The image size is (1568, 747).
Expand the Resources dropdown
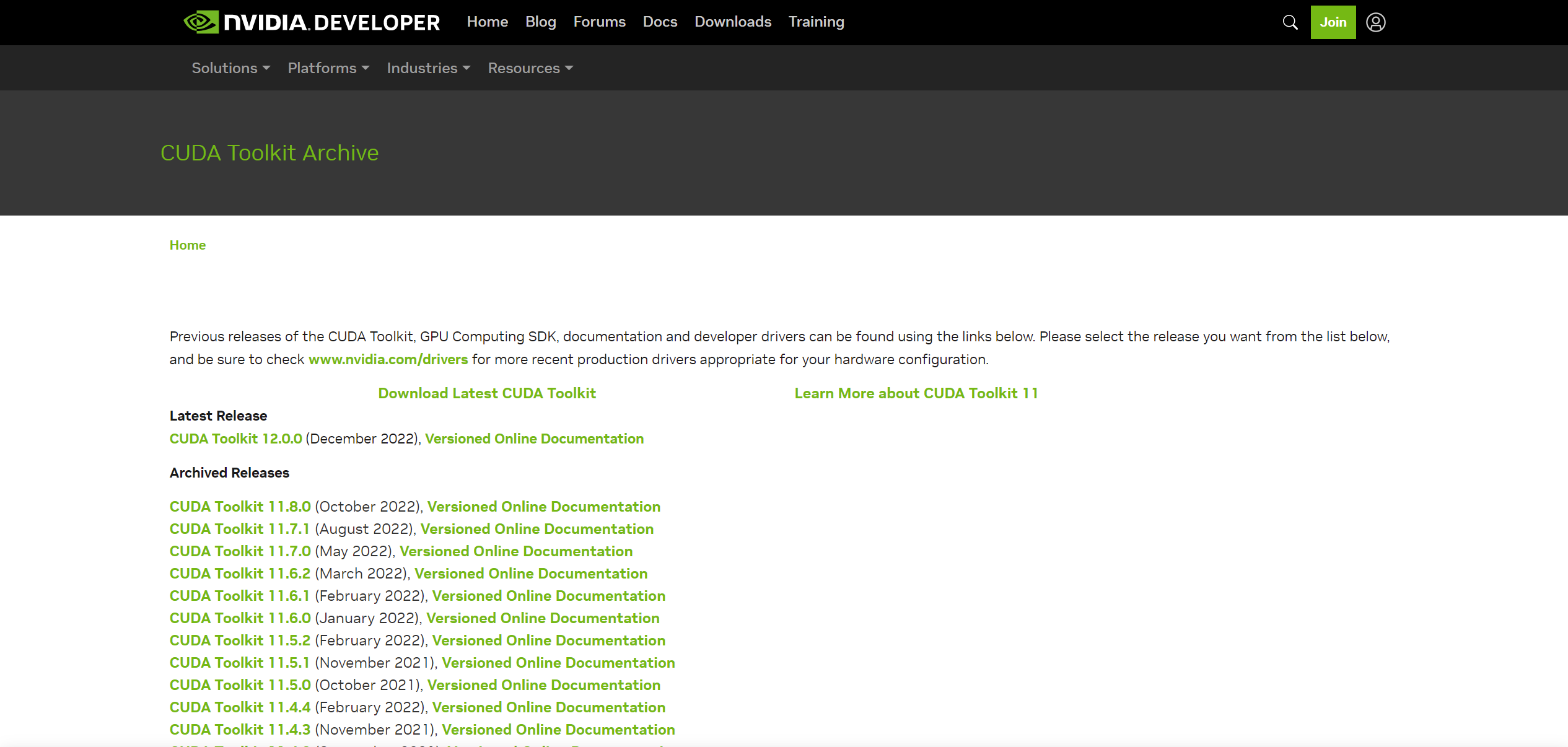click(x=530, y=68)
